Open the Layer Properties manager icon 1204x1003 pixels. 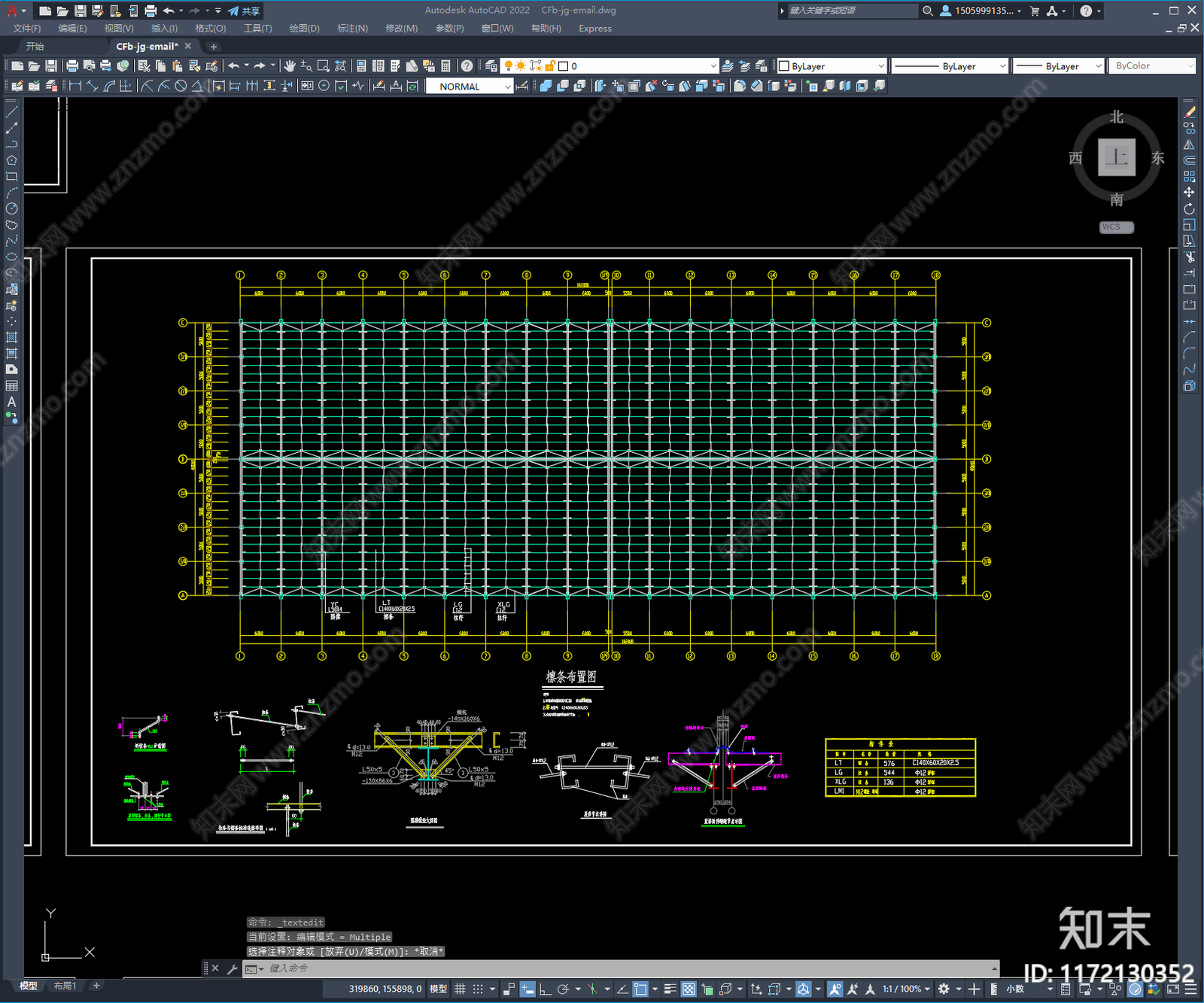[491, 66]
